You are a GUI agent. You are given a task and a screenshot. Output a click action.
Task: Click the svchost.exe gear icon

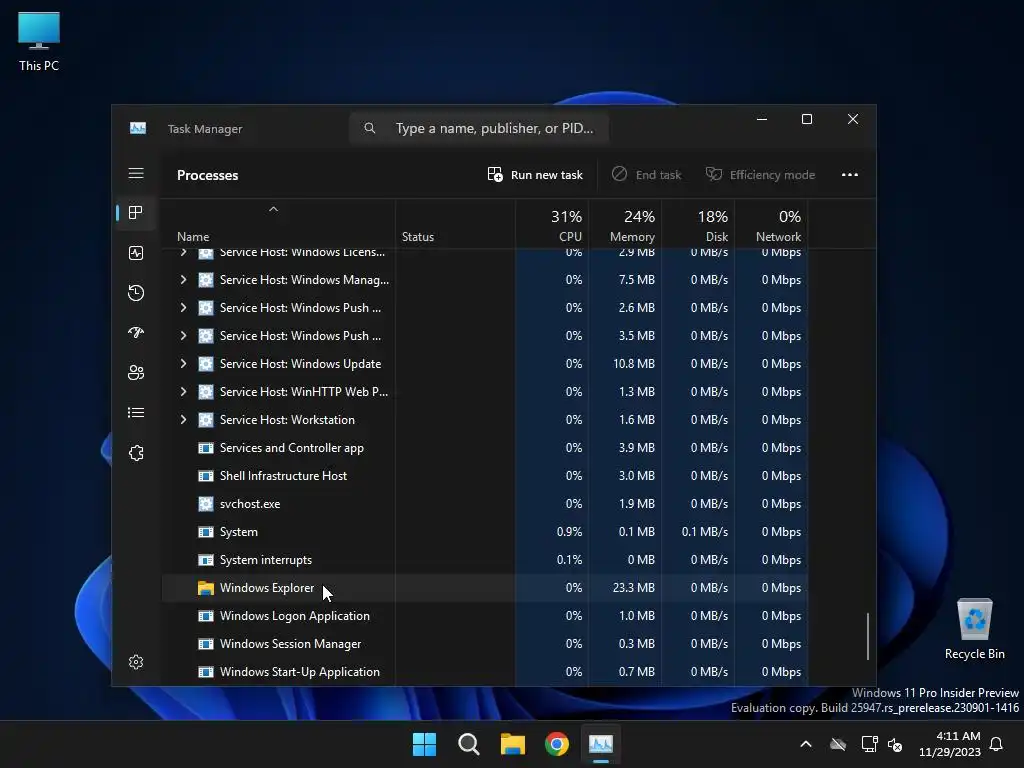point(206,504)
